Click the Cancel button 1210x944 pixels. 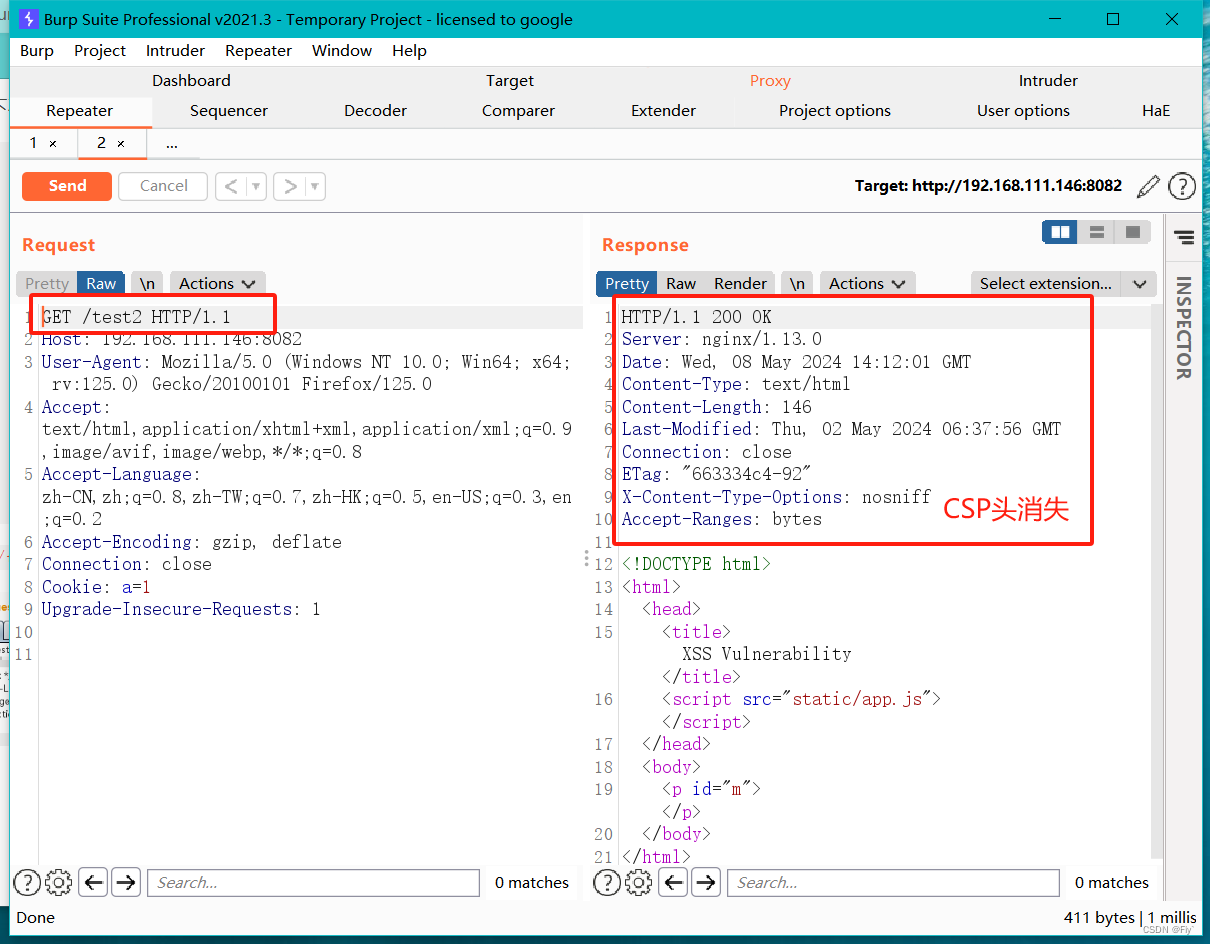[x=162, y=186]
